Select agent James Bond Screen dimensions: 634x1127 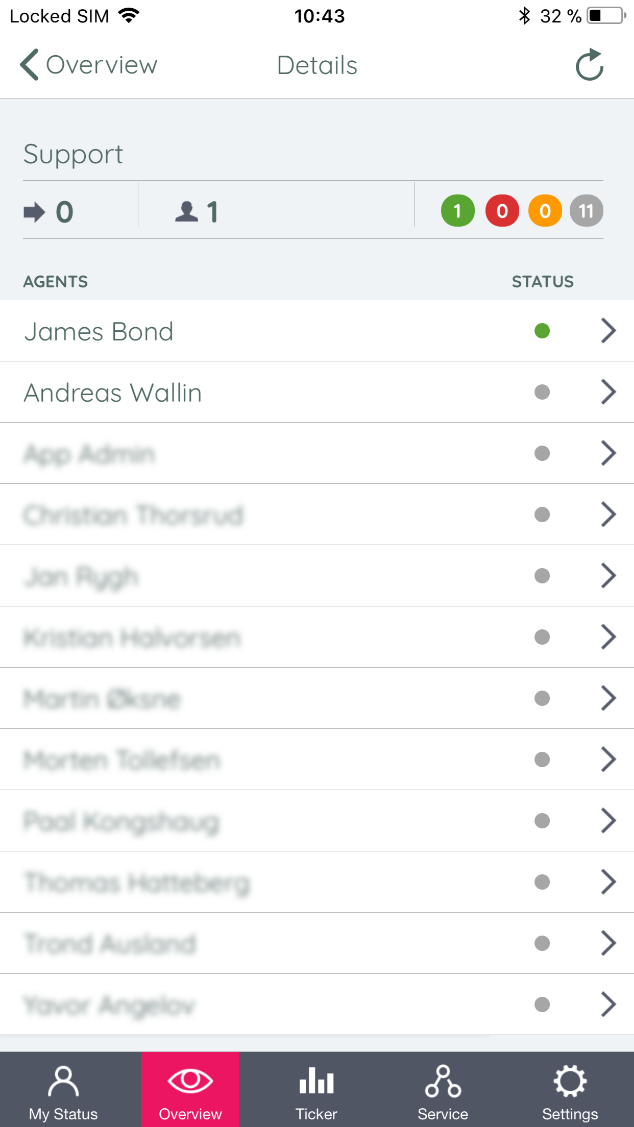tap(99, 332)
